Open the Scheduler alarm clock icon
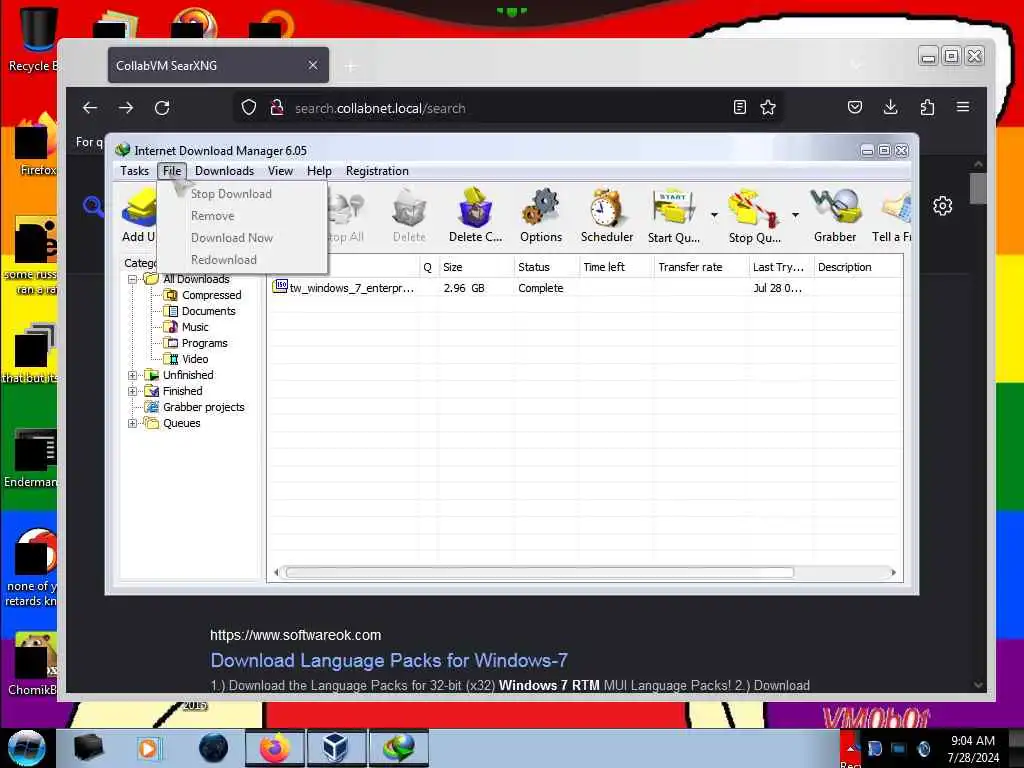Viewport: 1024px width, 768px height. coord(607,216)
